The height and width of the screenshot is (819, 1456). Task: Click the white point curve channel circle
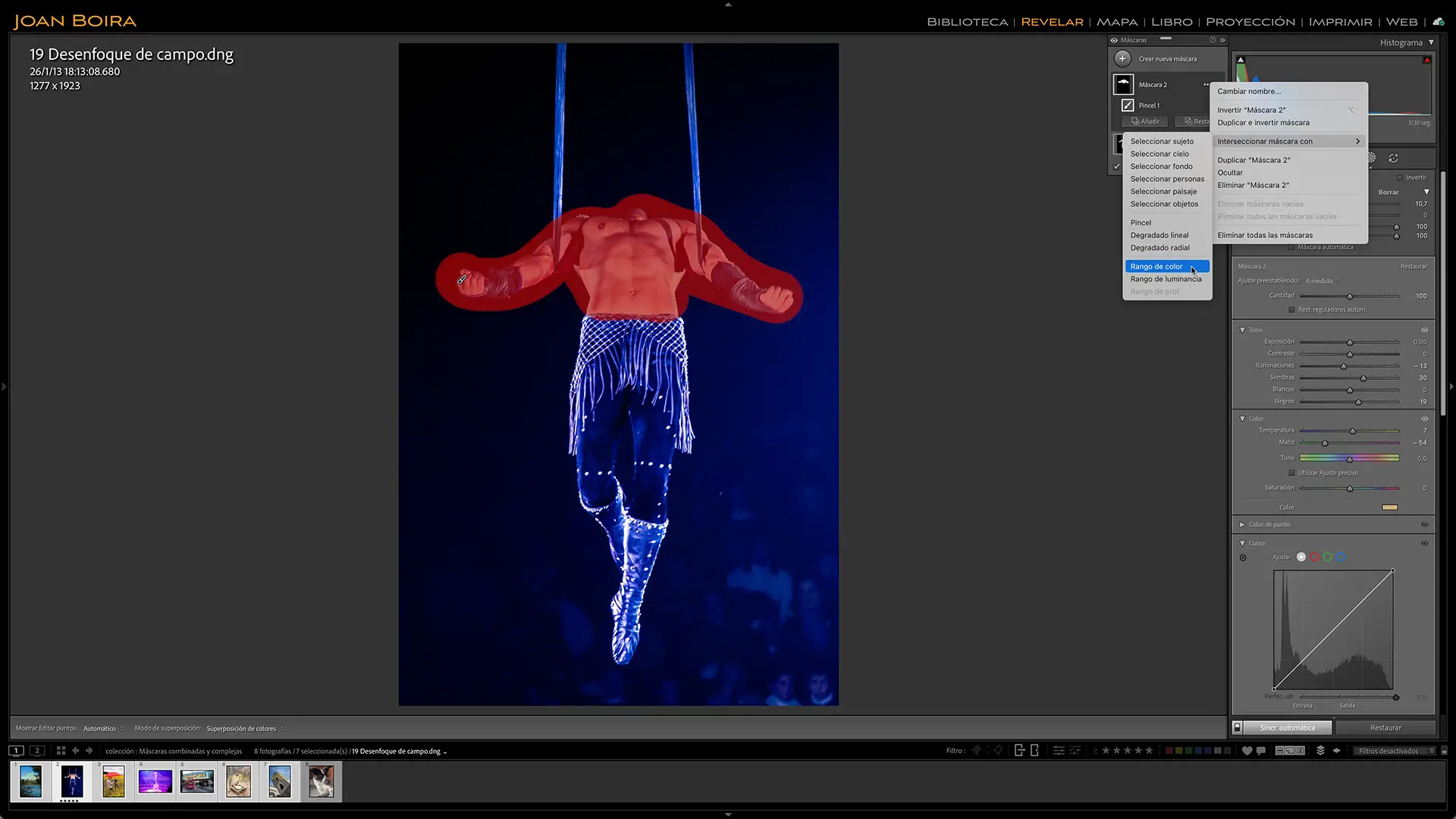tap(1301, 557)
